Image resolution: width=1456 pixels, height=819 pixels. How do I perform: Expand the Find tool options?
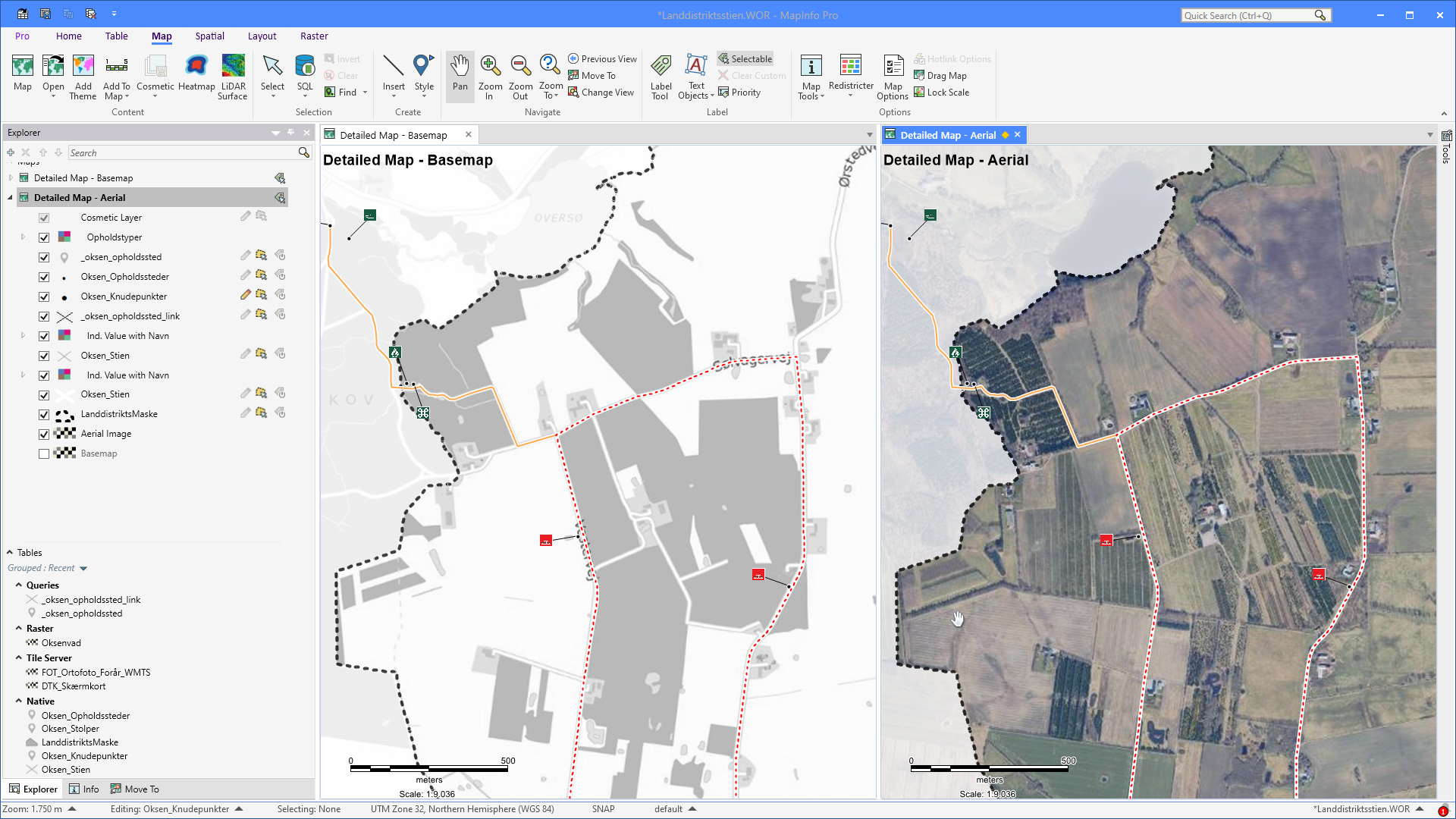click(363, 92)
